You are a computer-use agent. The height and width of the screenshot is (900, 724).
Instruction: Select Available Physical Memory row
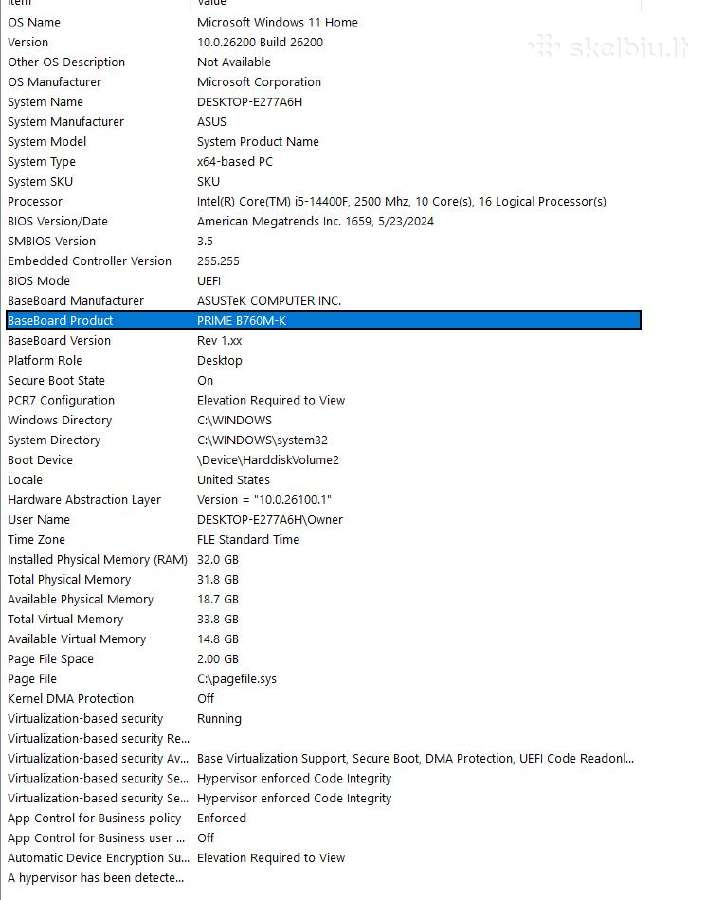[324, 599]
